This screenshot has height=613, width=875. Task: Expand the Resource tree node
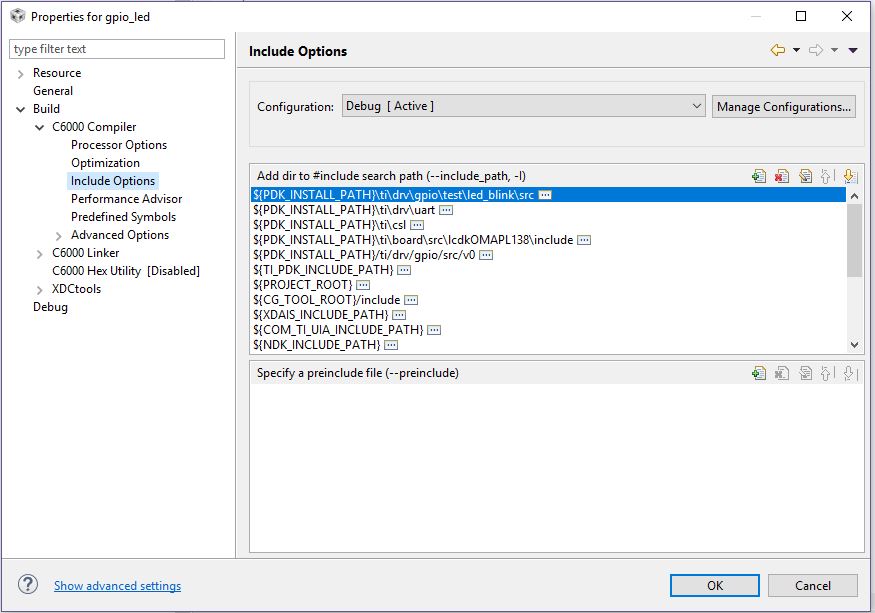[21, 73]
